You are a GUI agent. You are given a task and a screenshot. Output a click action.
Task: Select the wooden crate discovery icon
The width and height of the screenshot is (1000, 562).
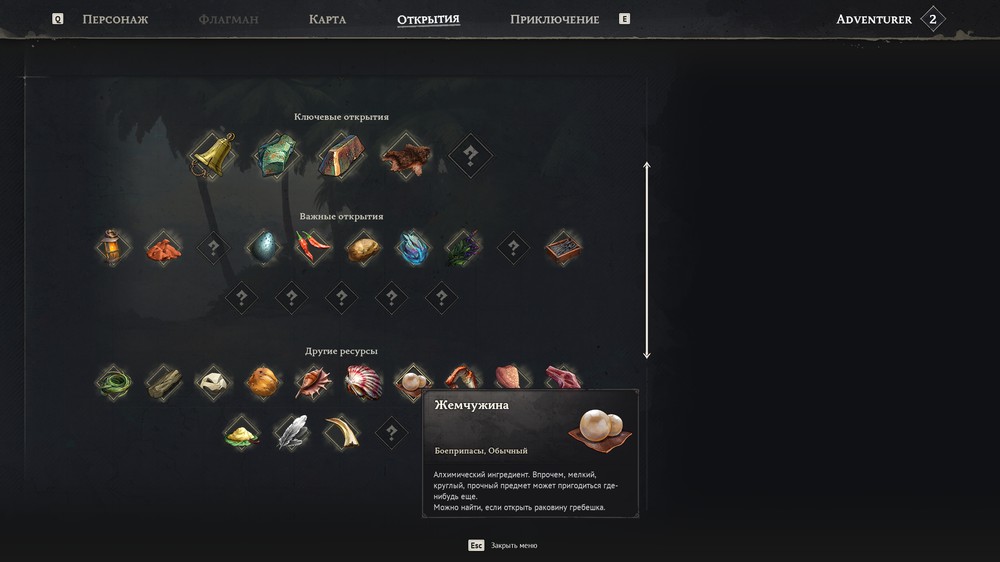pyautogui.click(x=563, y=248)
